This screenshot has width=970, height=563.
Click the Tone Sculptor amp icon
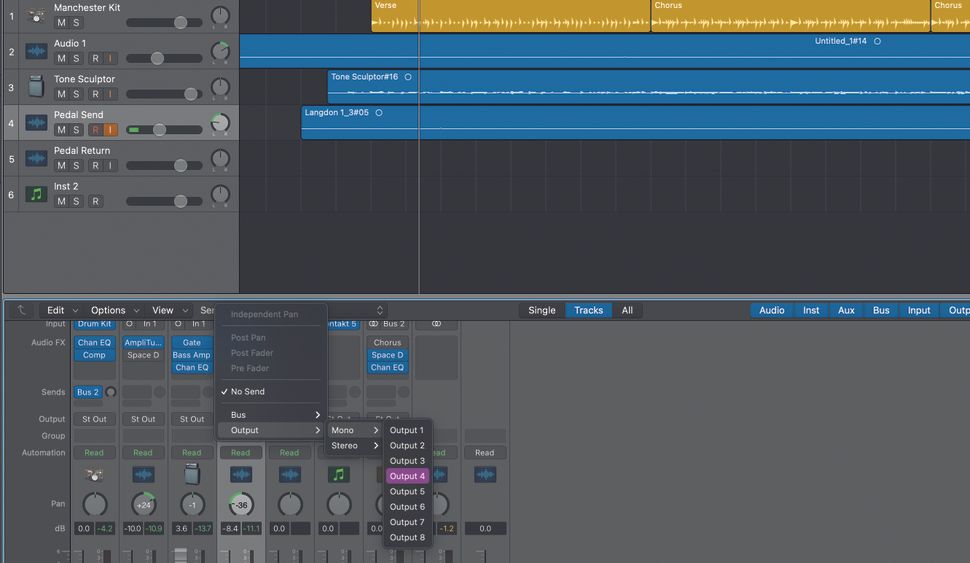tap(36, 87)
